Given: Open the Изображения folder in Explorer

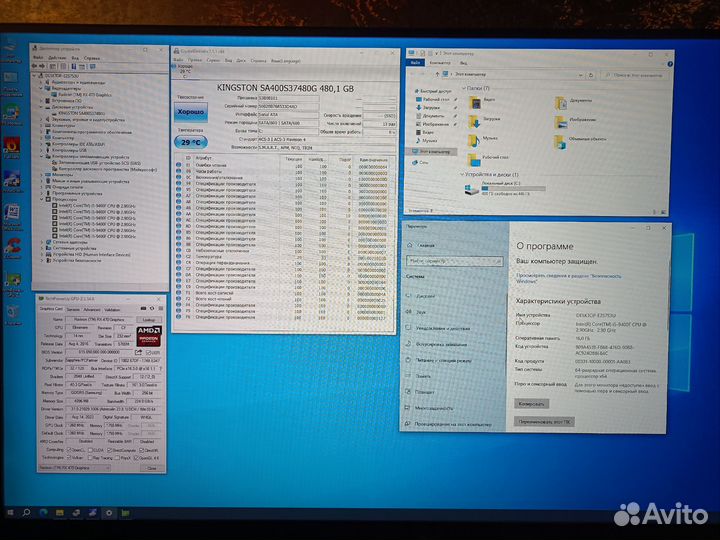Looking at the screenshot, I should pos(560,122).
